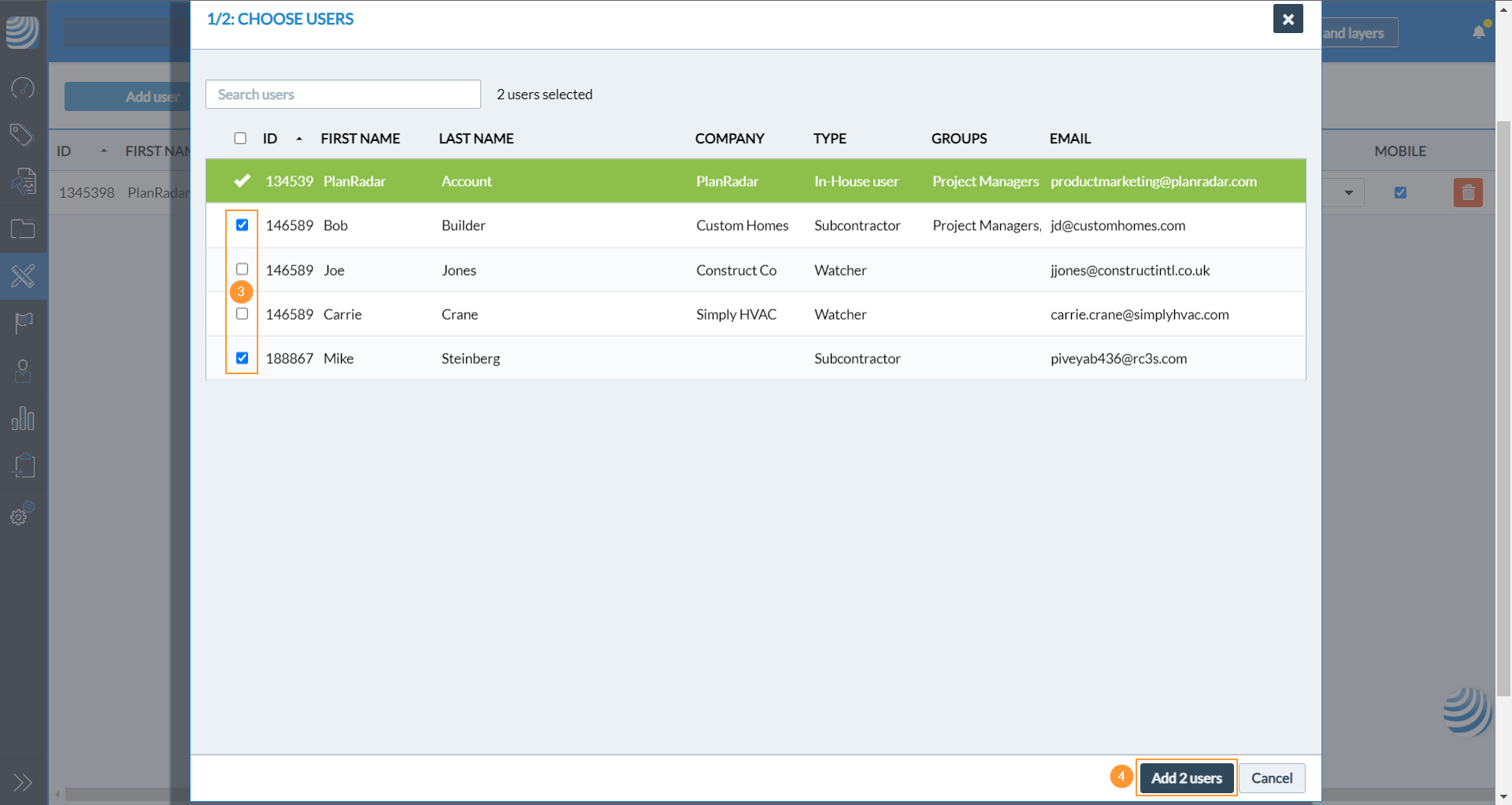The height and width of the screenshot is (805, 1512).
Task: Toggle the select-all checkbox in header
Action: 240,139
